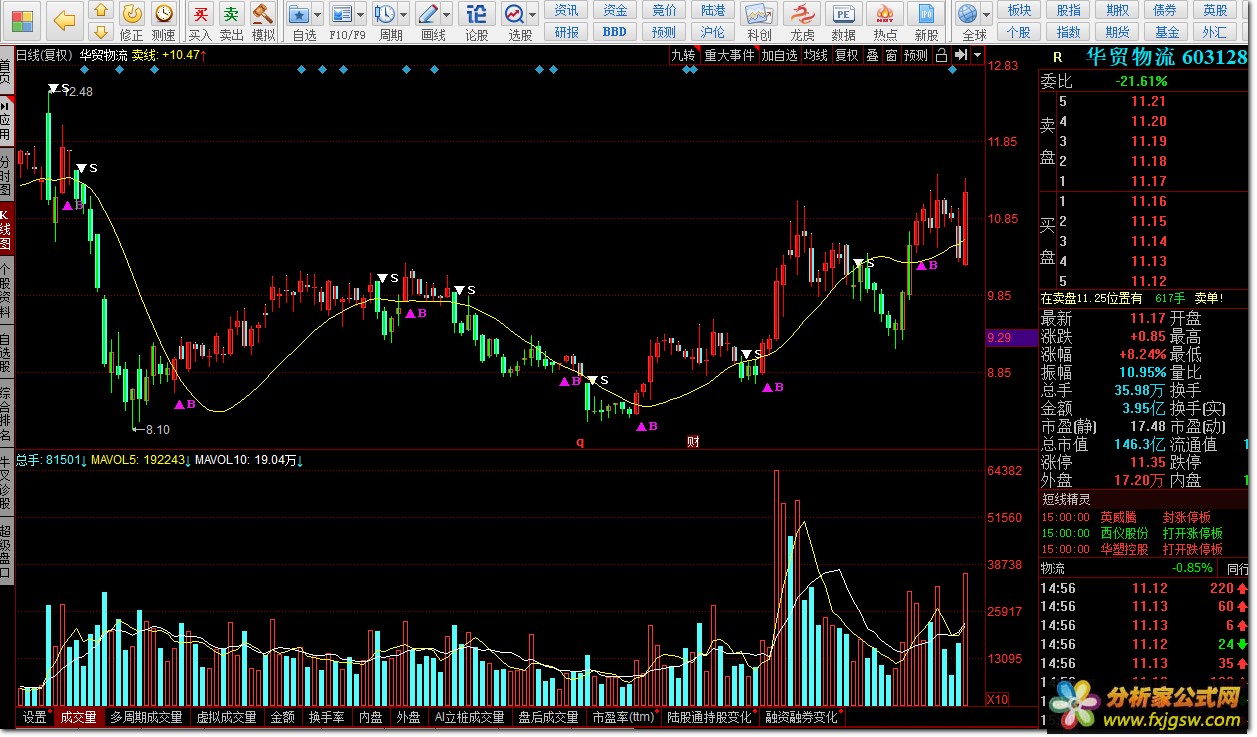Click the 基金 funds button
Screen dimensions: 1257x737
[x=1166, y=31]
